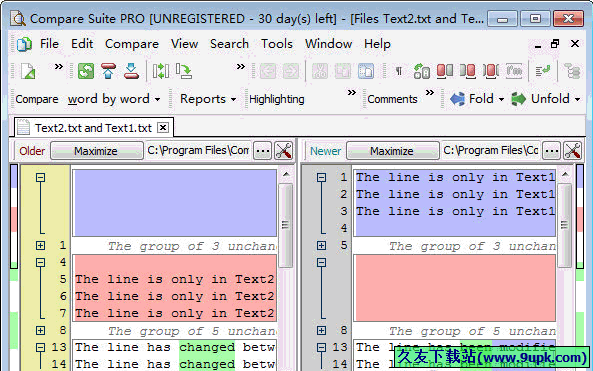
Task: Open the Edit menu
Action: (82, 44)
